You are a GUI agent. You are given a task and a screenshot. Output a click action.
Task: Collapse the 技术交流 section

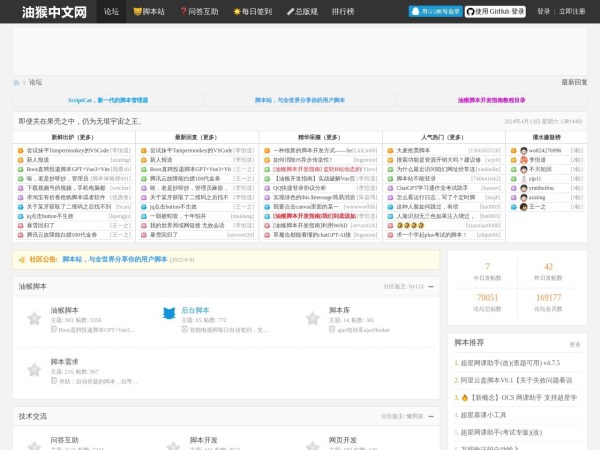pyautogui.click(x=431, y=416)
